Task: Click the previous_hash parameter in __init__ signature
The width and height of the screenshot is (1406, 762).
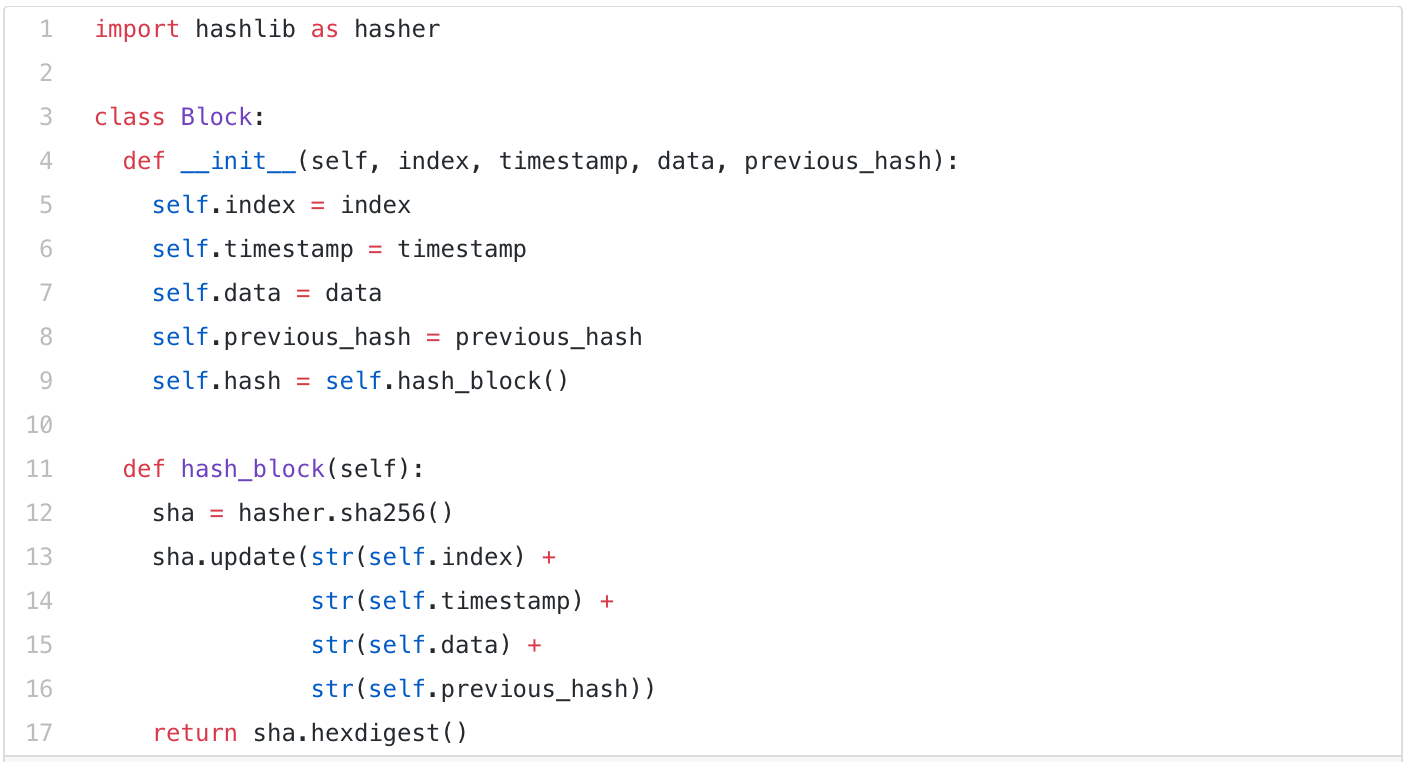Action: coord(837,161)
